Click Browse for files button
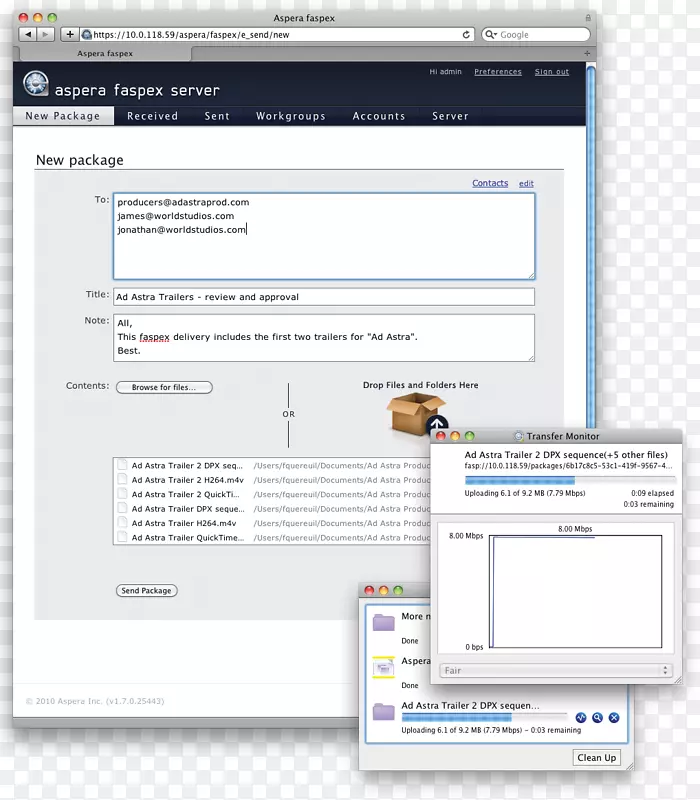Screen dimensions: 700x800 (164, 387)
